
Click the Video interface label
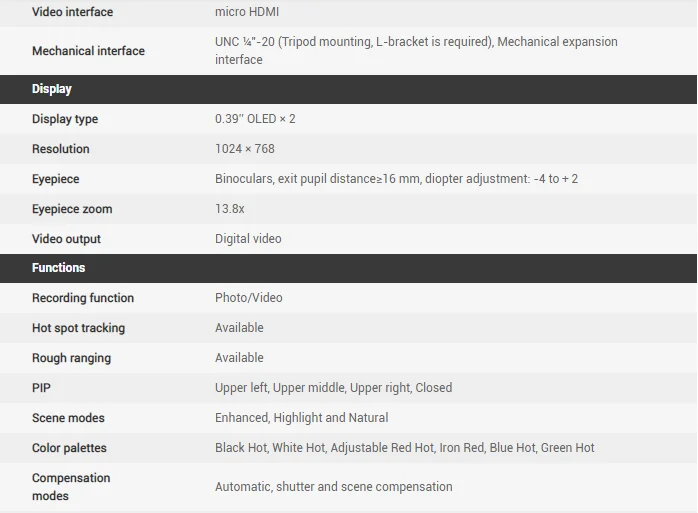[72, 12]
